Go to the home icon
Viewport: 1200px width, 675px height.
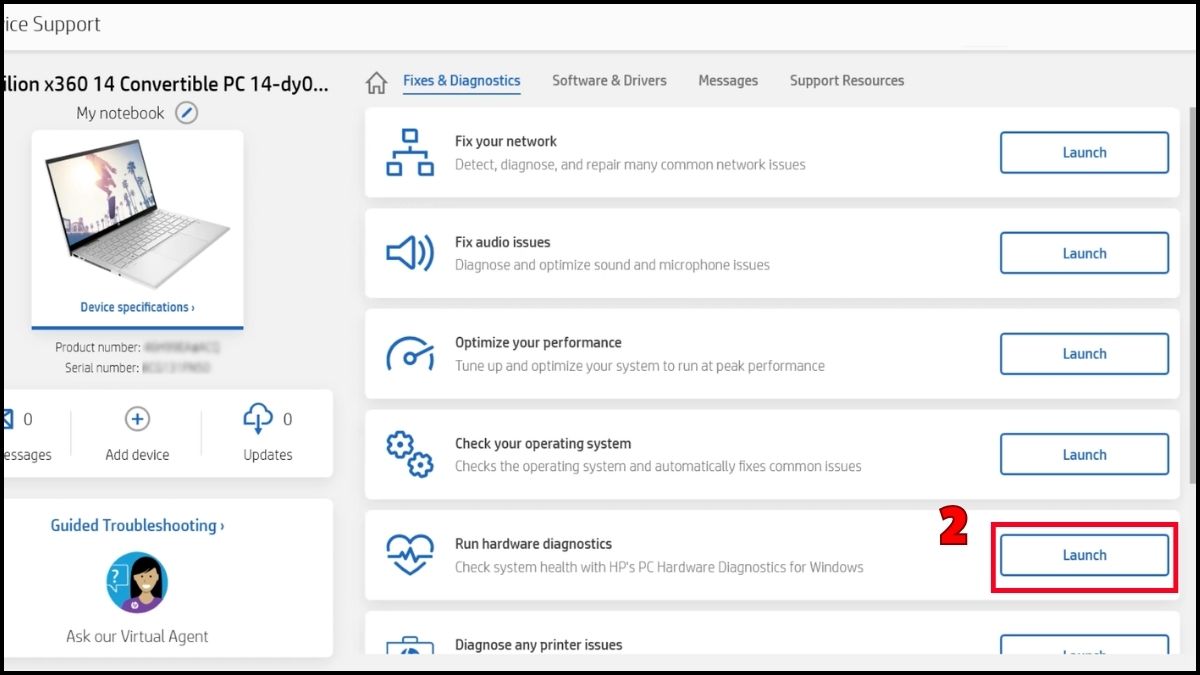376,81
